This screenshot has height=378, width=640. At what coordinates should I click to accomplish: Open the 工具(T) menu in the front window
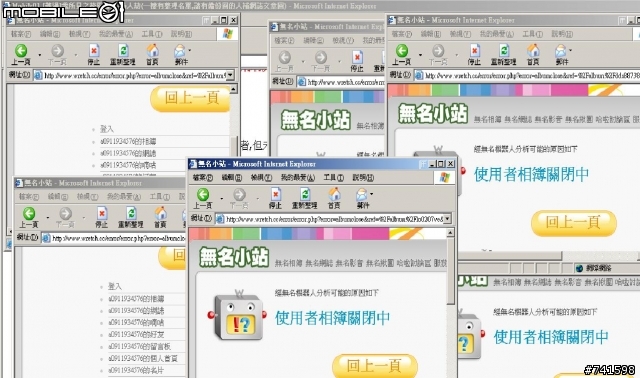tap(333, 178)
